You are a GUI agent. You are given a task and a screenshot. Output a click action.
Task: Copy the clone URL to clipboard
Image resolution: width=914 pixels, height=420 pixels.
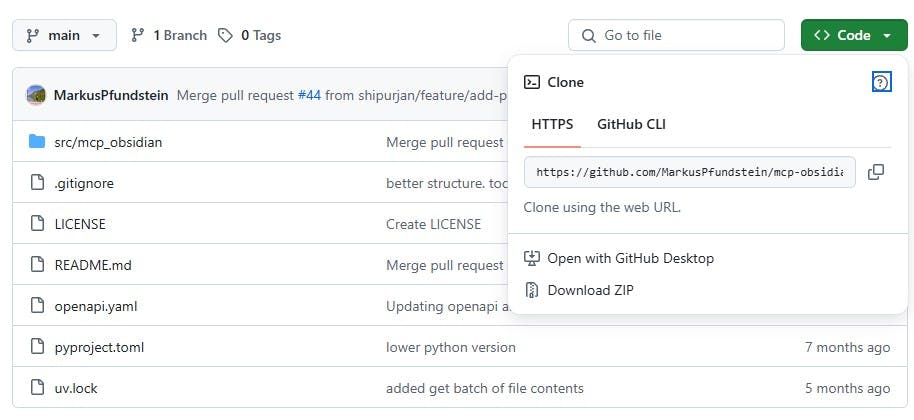[876, 172]
